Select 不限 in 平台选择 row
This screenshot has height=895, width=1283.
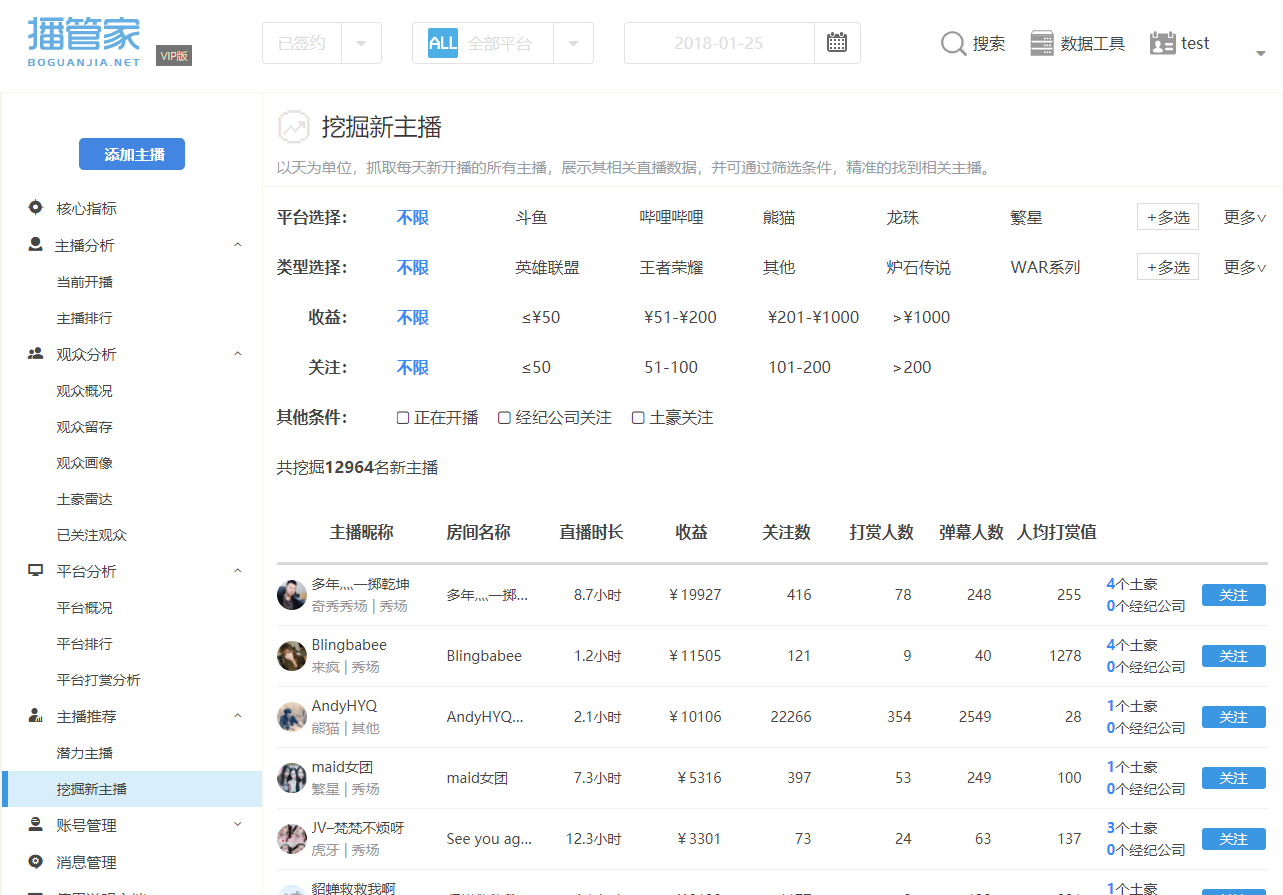413,218
